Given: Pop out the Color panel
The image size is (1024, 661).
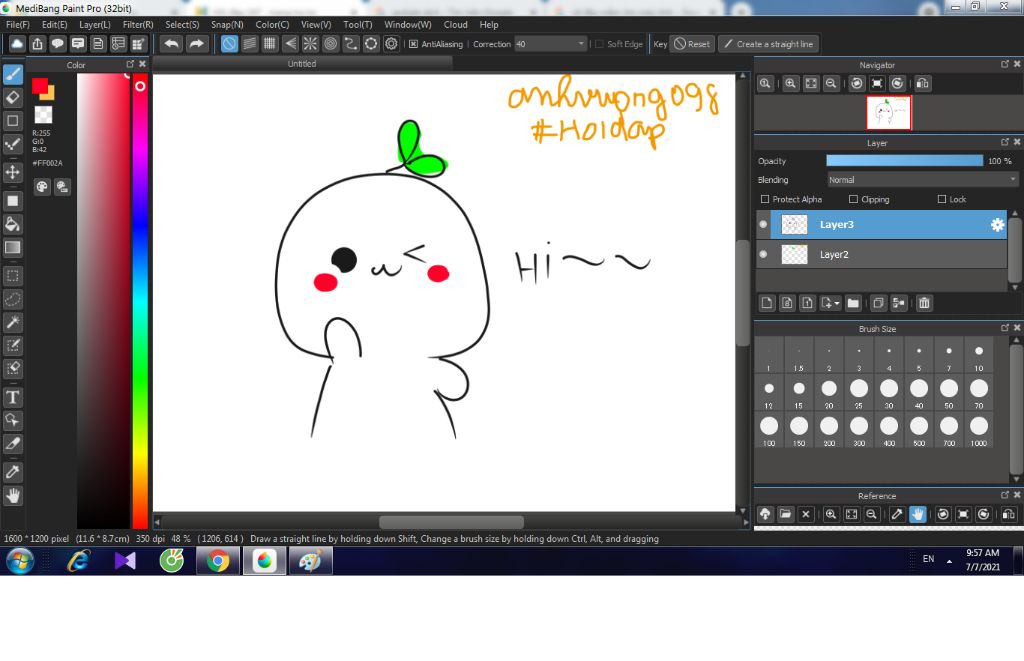Looking at the screenshot, I should click(x=130, y=64).
